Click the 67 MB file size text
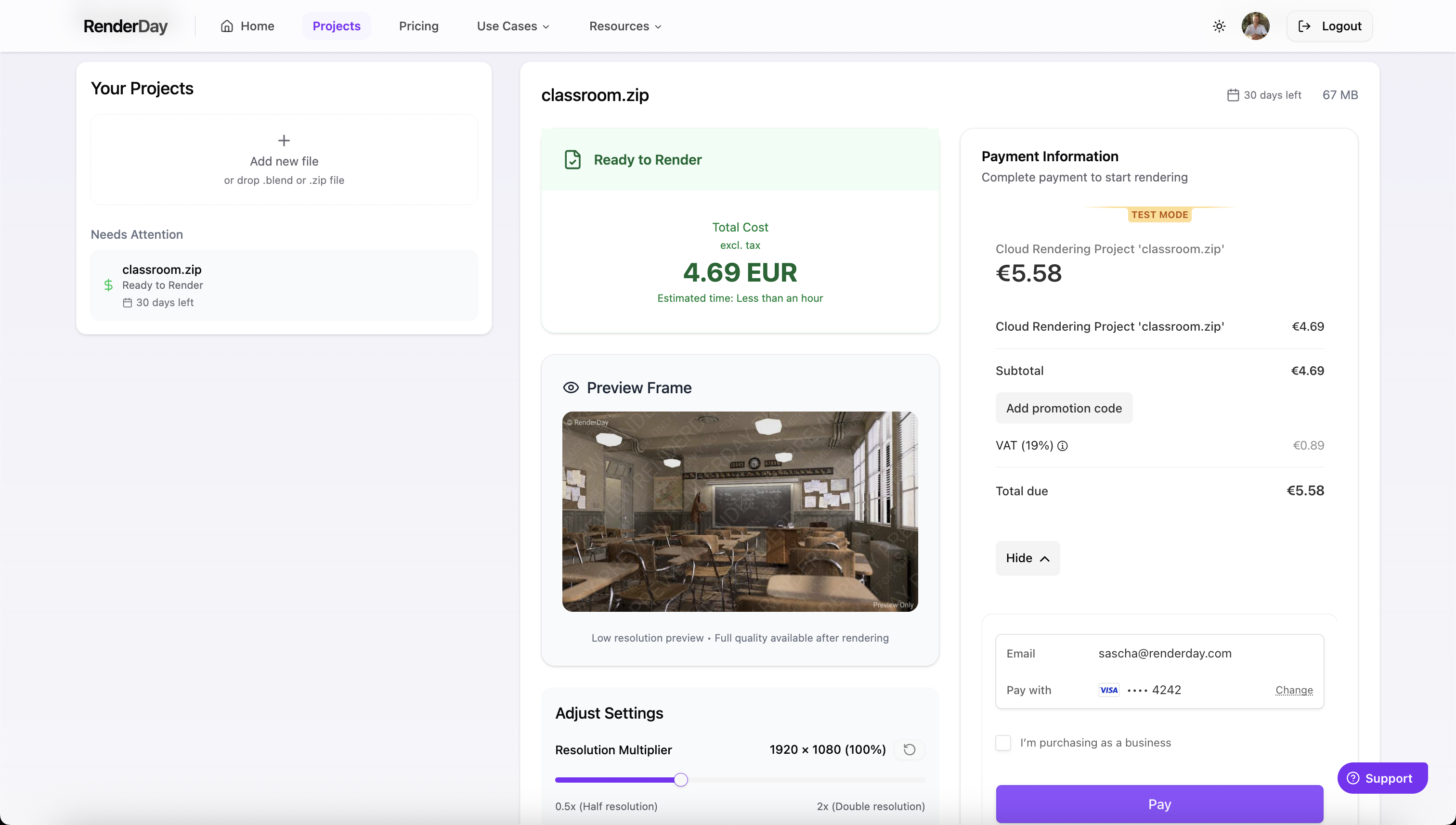Viewport: 1456px width, 825px height. [x=1340, y=95]
